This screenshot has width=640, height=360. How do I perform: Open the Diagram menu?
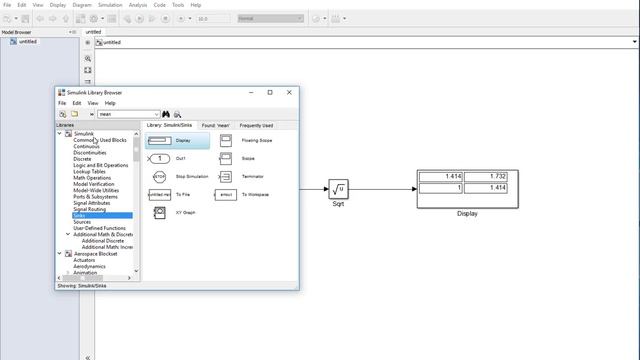pos(82,5)
